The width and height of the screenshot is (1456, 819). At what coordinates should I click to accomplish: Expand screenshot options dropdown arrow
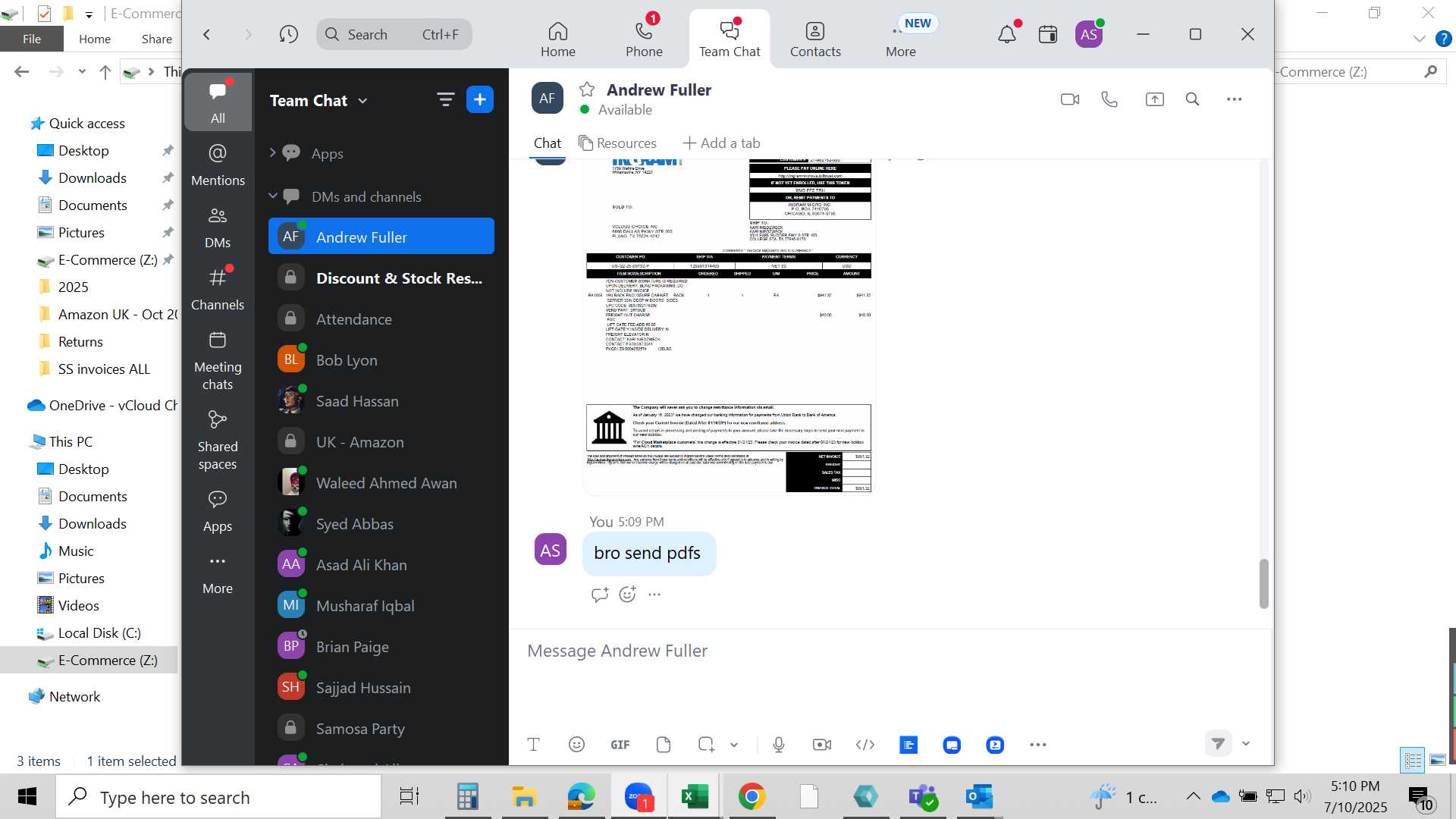(x=734, y=745)
